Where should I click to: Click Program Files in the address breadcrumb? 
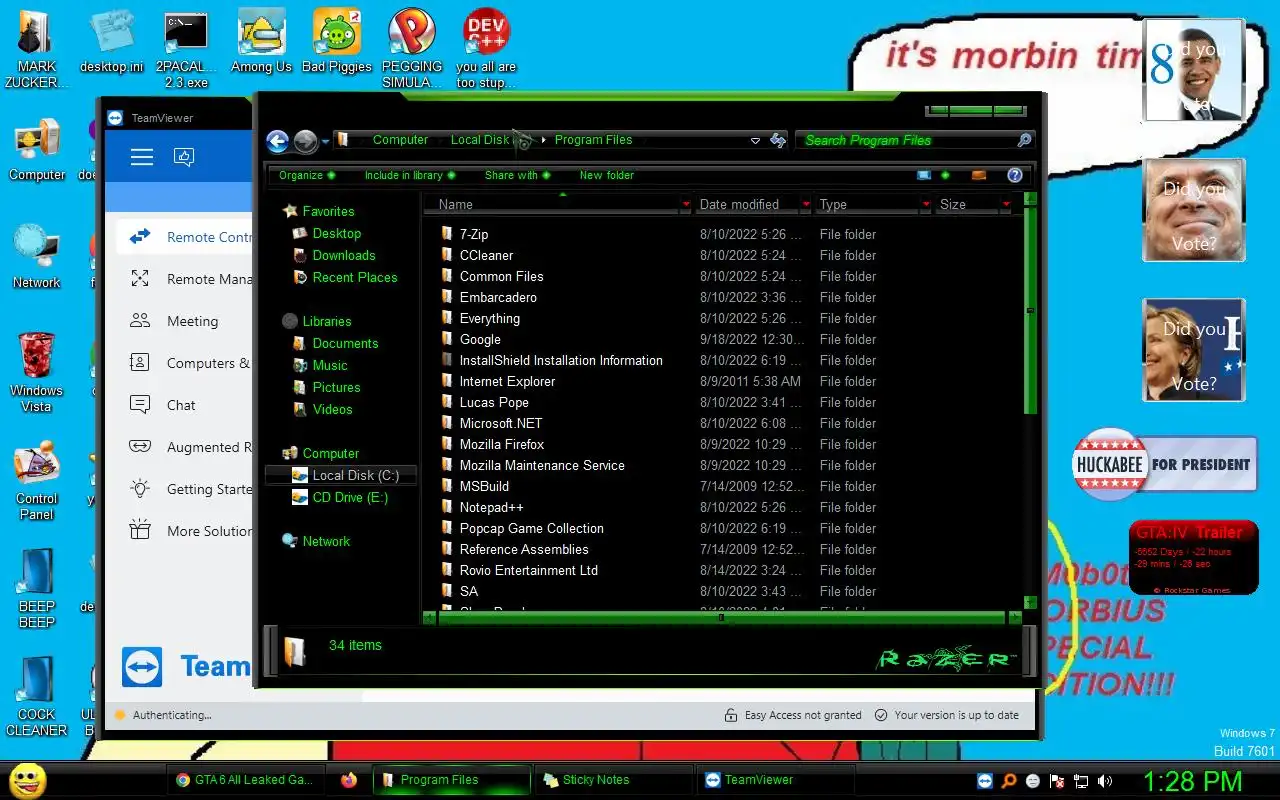tap(593, 140)
